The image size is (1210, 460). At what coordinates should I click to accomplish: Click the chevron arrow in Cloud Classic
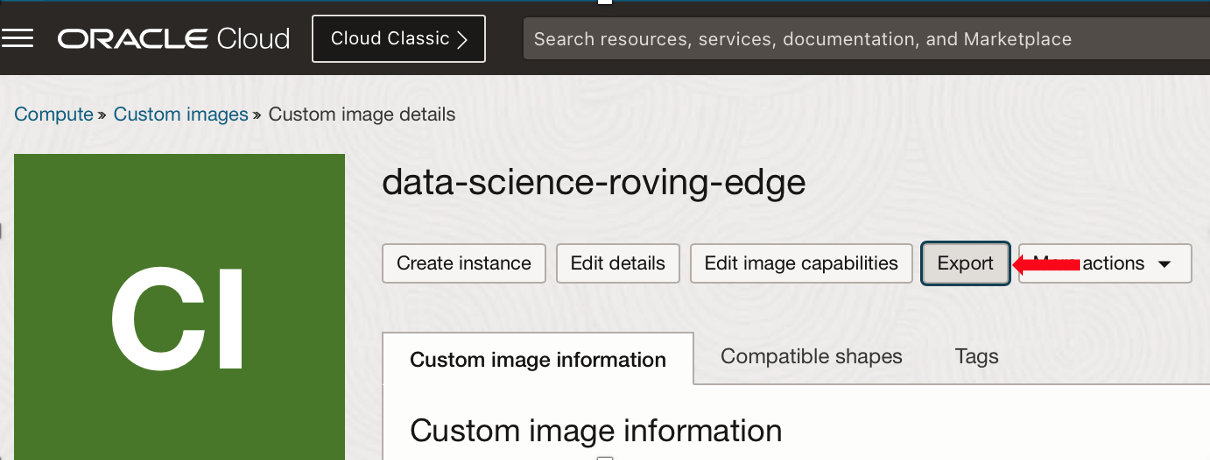pyautogui.click(x=462, y=39)
